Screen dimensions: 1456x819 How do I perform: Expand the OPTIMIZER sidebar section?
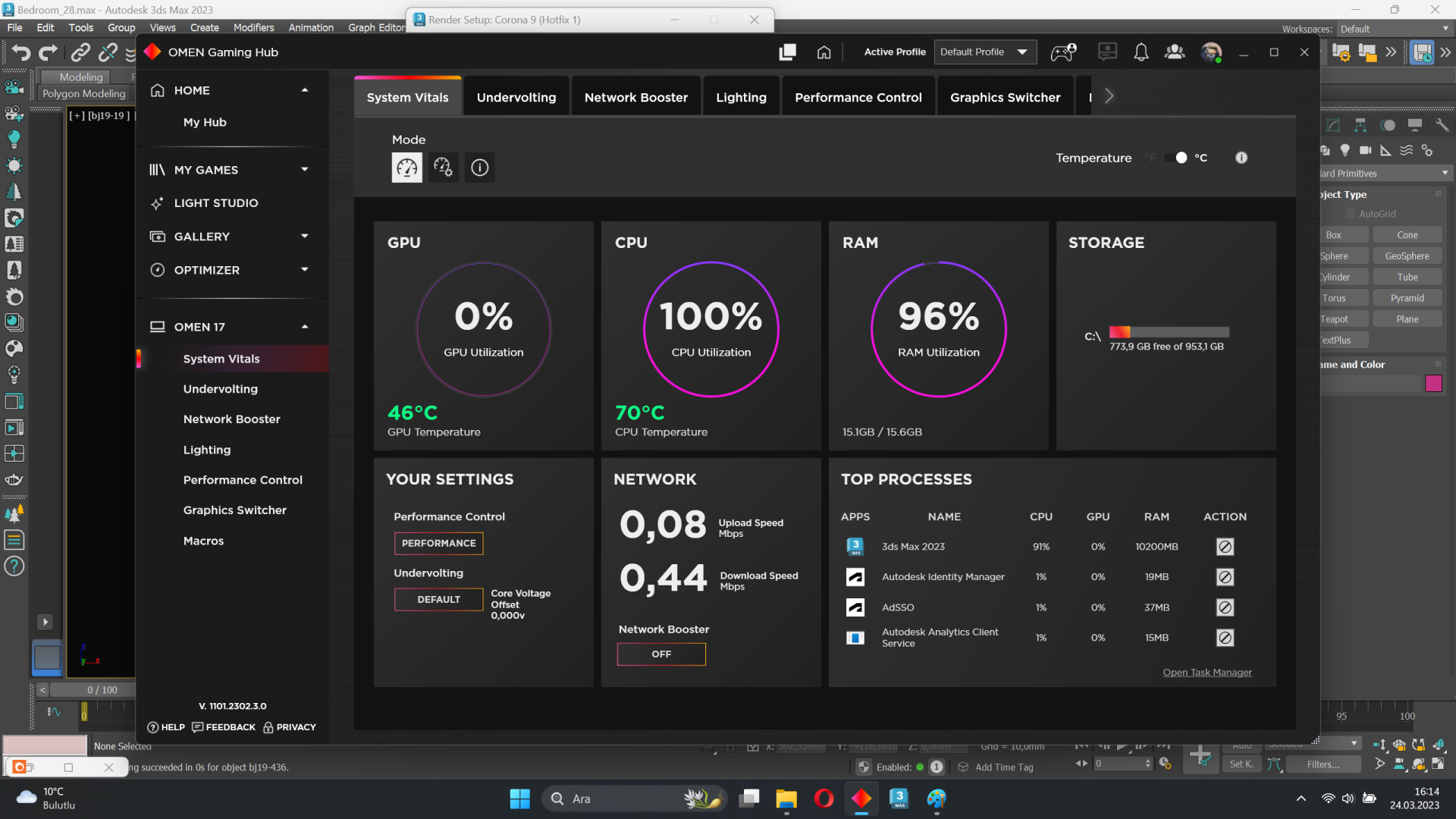(305, 270)
